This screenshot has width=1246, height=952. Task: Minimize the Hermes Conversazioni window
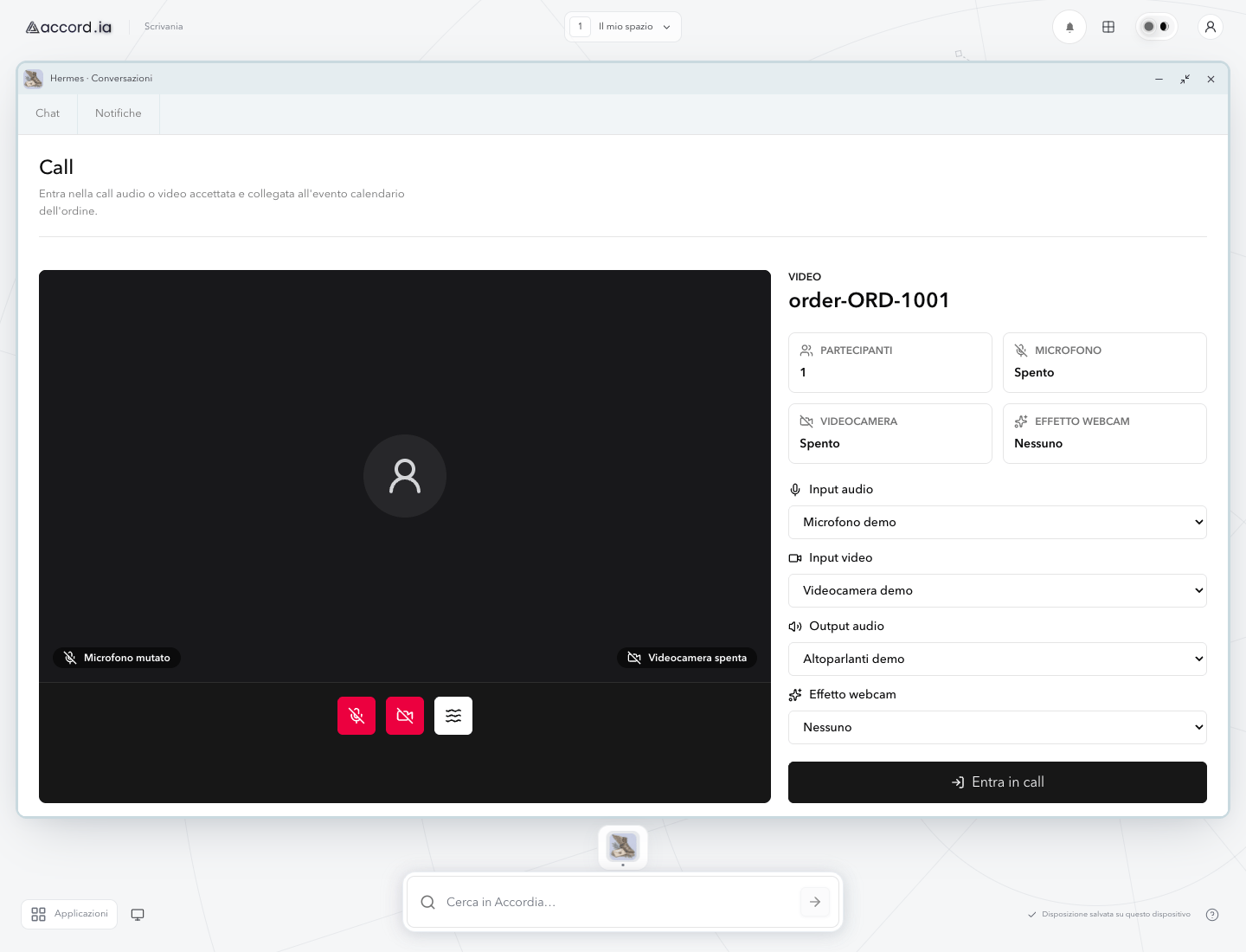click(1159, 79)
